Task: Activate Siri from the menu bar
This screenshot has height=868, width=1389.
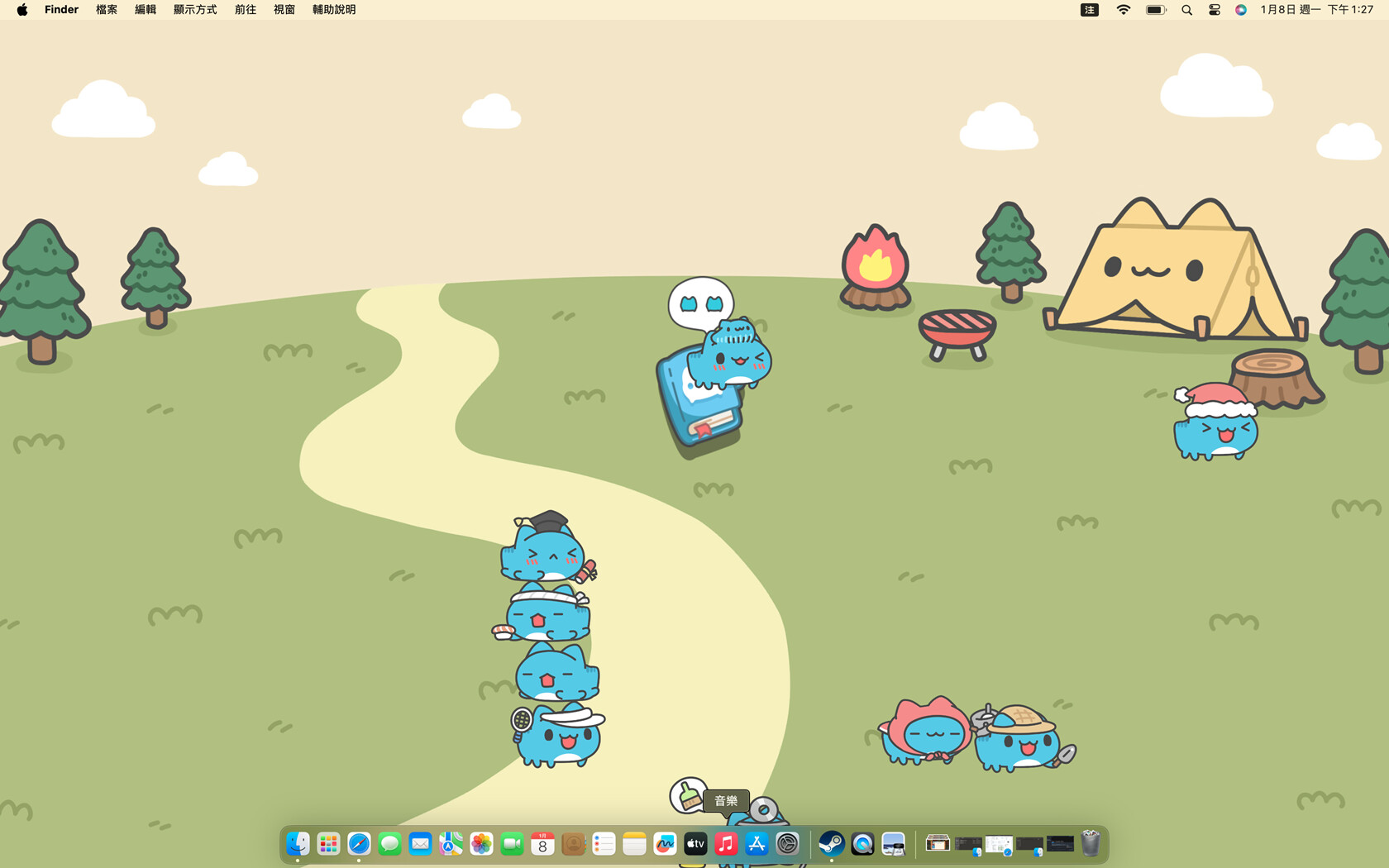Action: [1240, 9]
